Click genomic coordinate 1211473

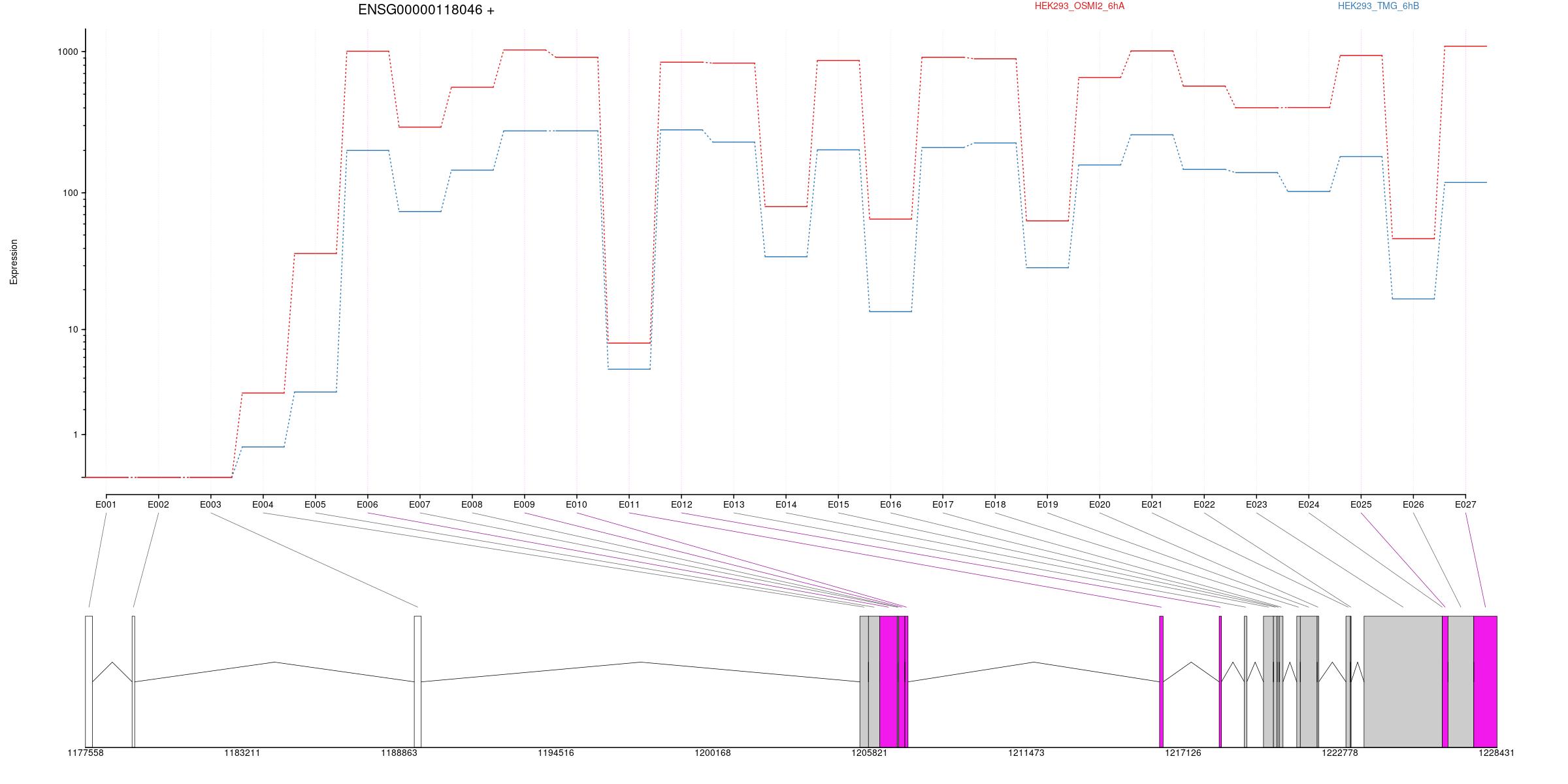point(1026,753)
